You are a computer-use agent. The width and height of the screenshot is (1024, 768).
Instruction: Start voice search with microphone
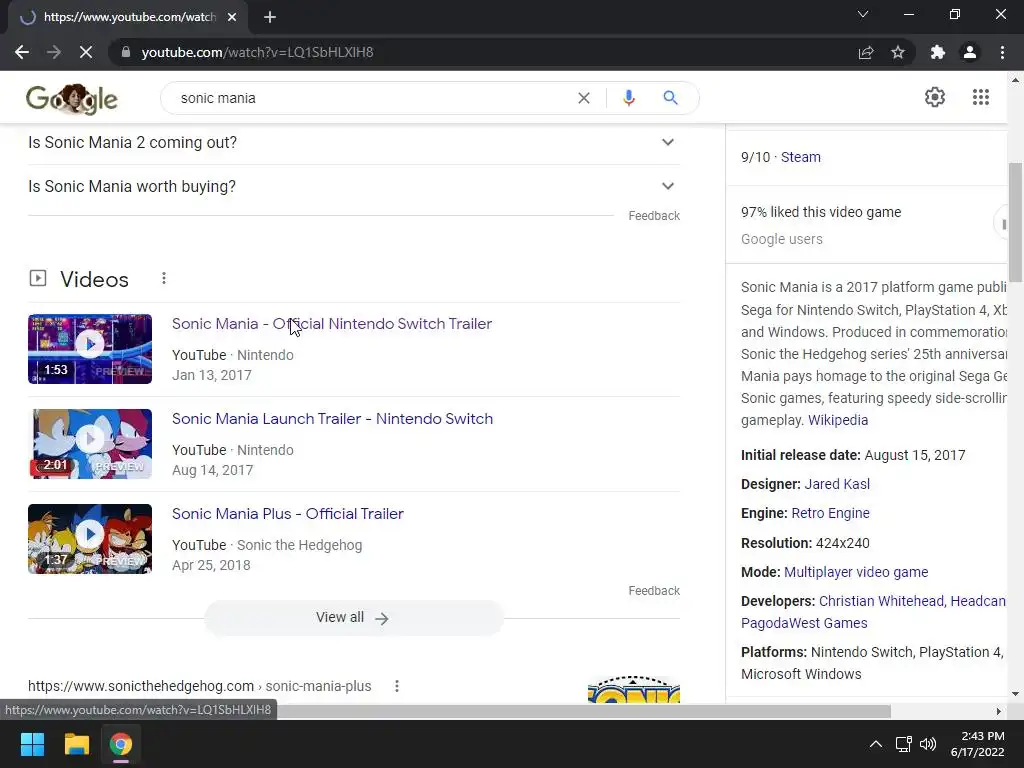(628, 98)
